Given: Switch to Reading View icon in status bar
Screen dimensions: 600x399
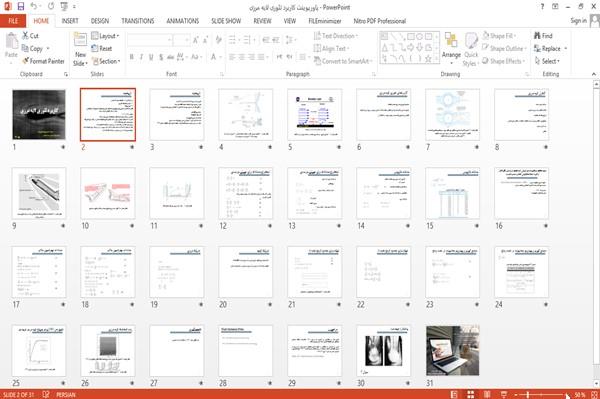Looking at the screenshot, I should click(487, 394).
